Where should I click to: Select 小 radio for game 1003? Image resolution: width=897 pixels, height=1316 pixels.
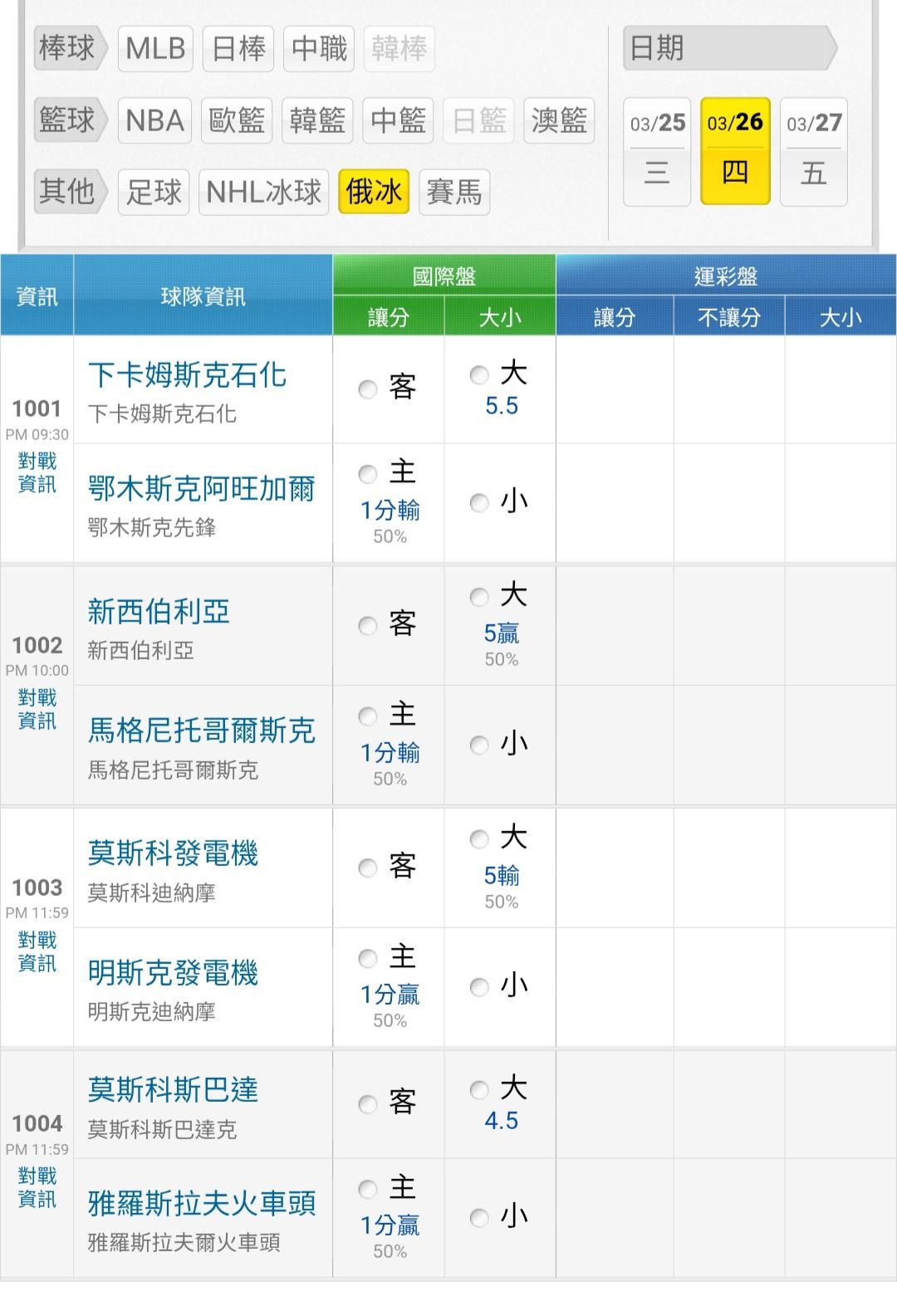(x=479, y=987)
